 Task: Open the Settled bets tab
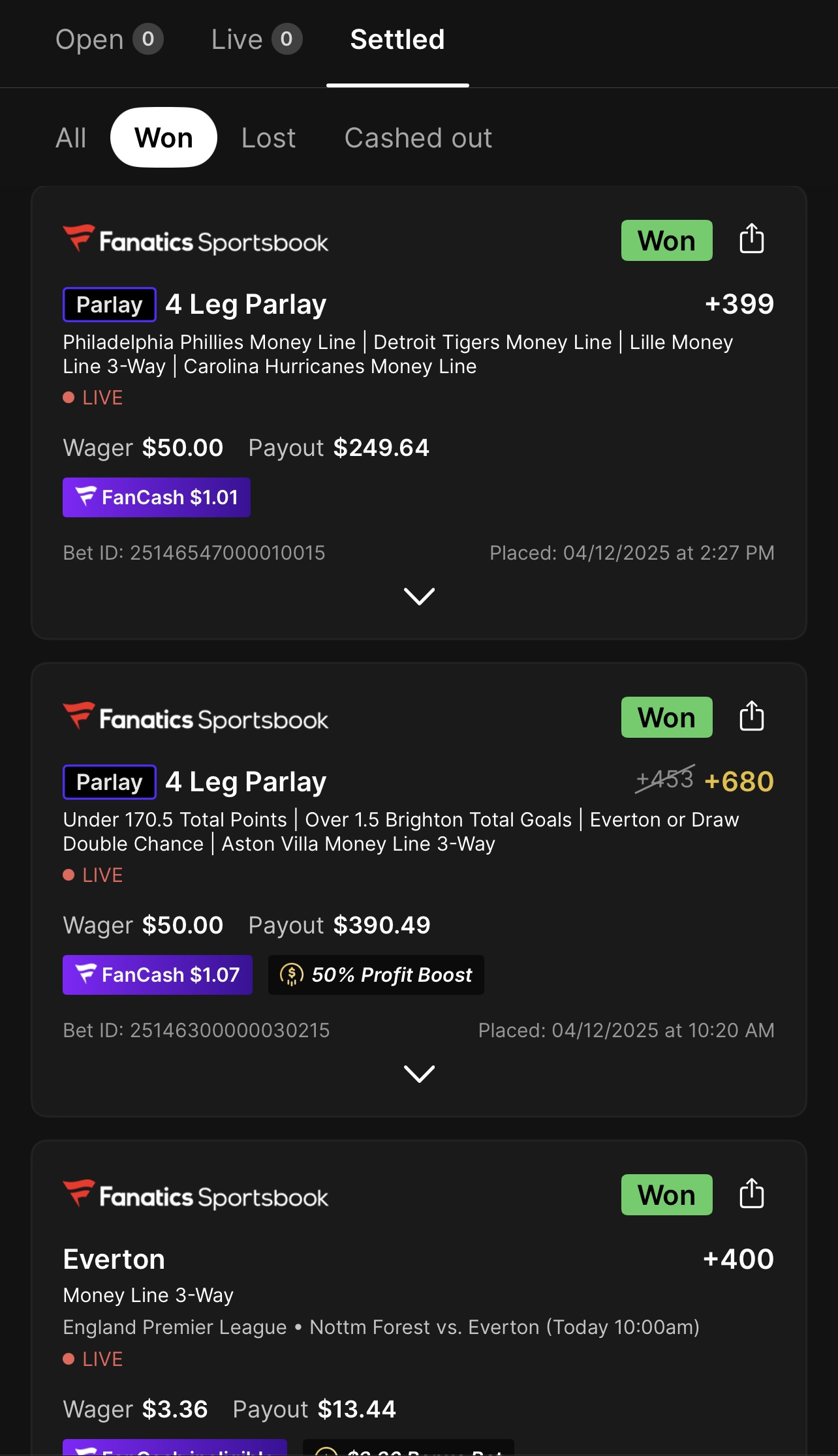tap(397, 40)
